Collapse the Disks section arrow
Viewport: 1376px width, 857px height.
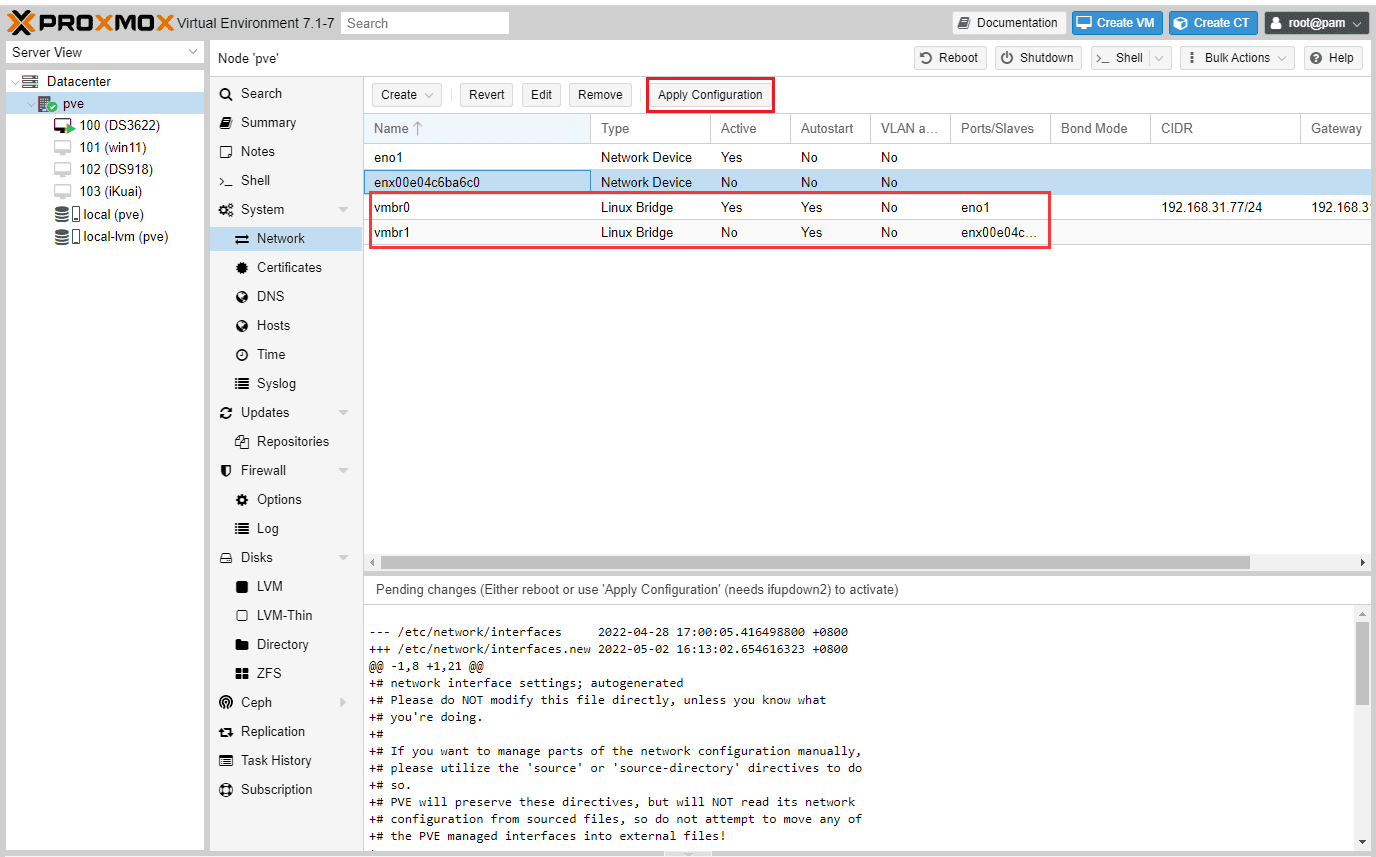click(344, 558)
